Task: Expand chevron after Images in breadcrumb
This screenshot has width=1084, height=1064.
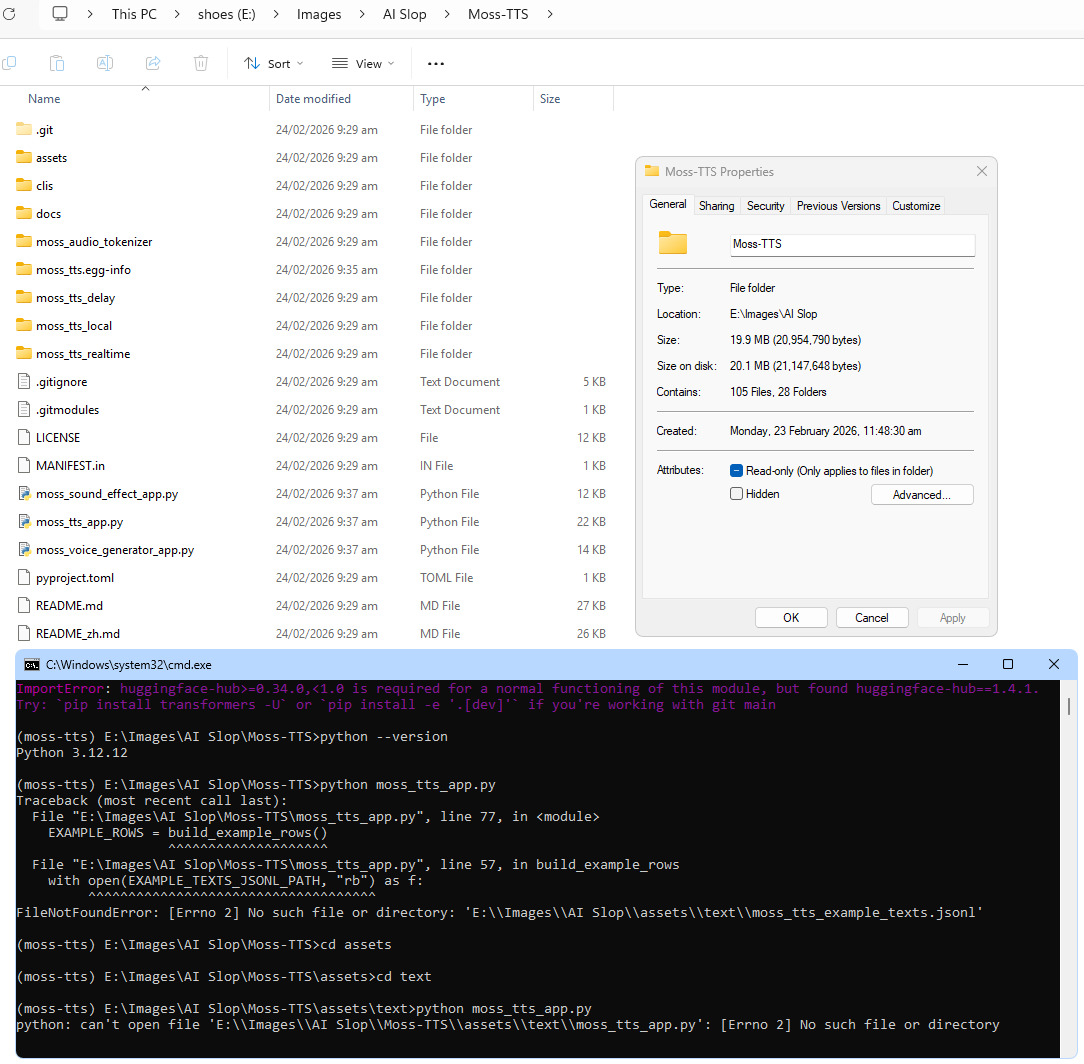Action: pyautogui.click(x=362, y=14)
